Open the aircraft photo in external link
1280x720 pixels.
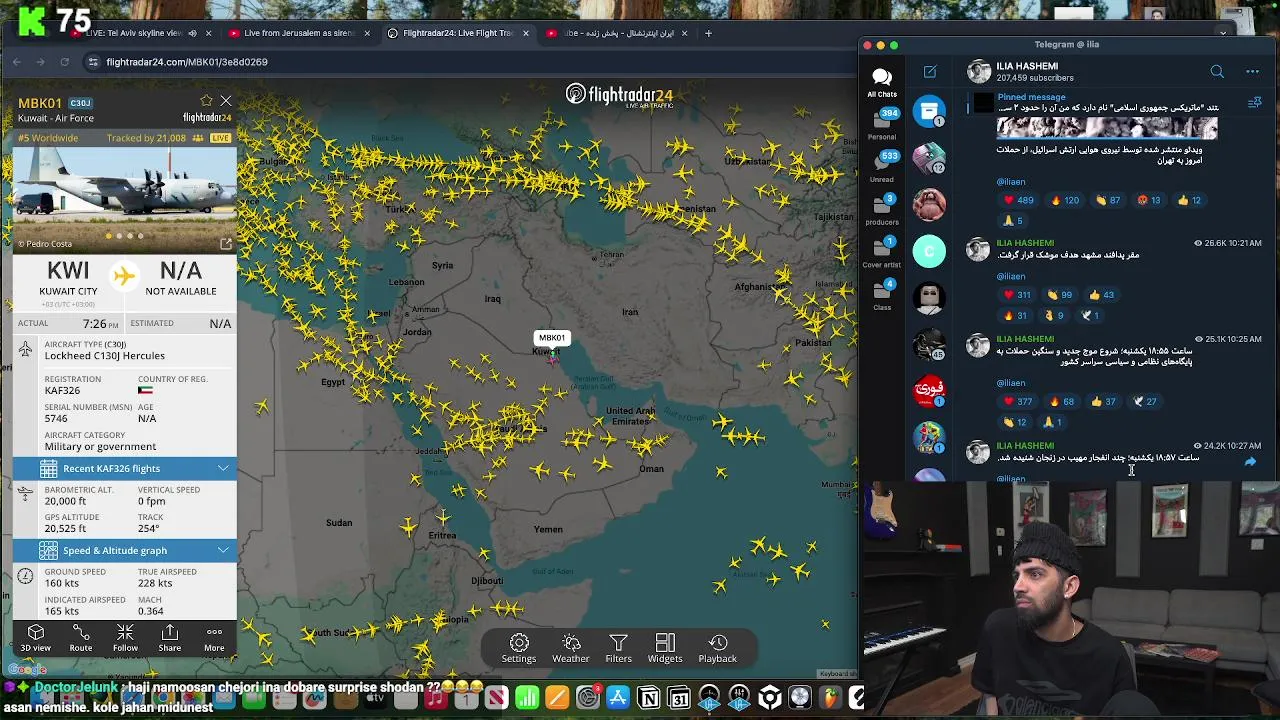[x=226, y=244]
